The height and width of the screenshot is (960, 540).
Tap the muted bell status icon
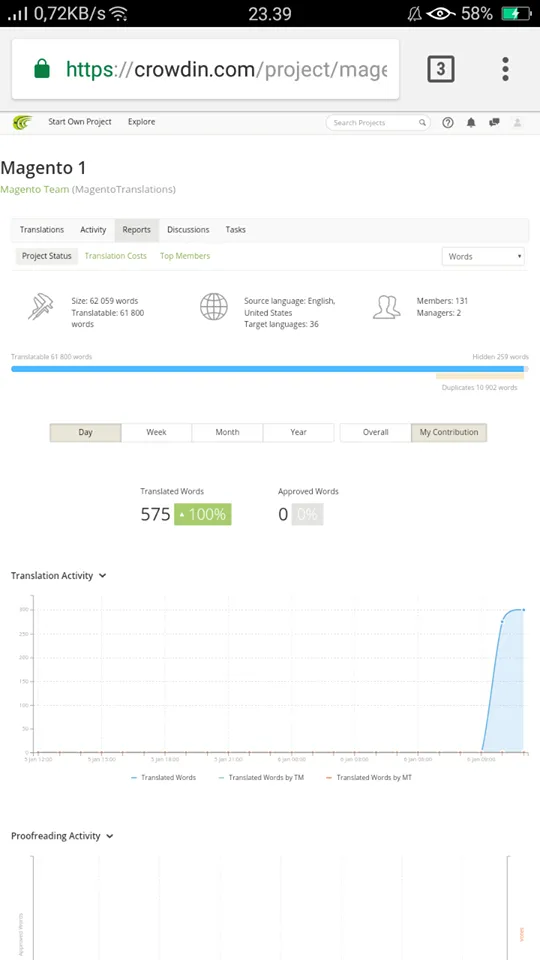click(x=414, y=13)
